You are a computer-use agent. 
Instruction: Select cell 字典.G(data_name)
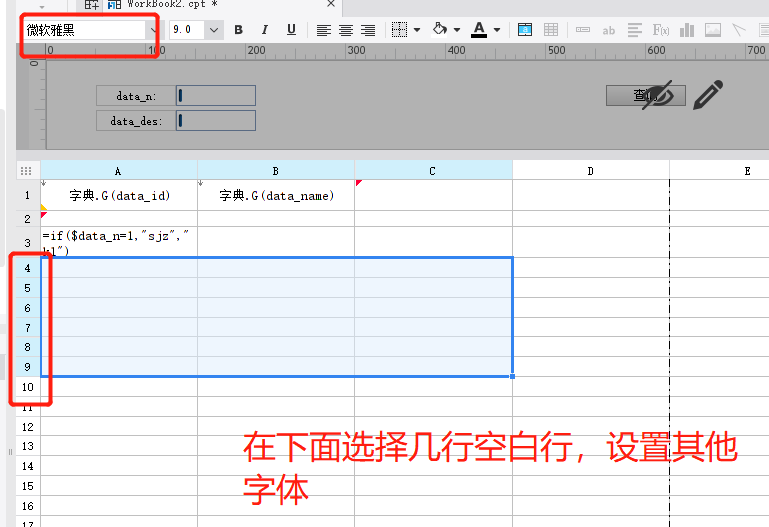tap(276, 195)
